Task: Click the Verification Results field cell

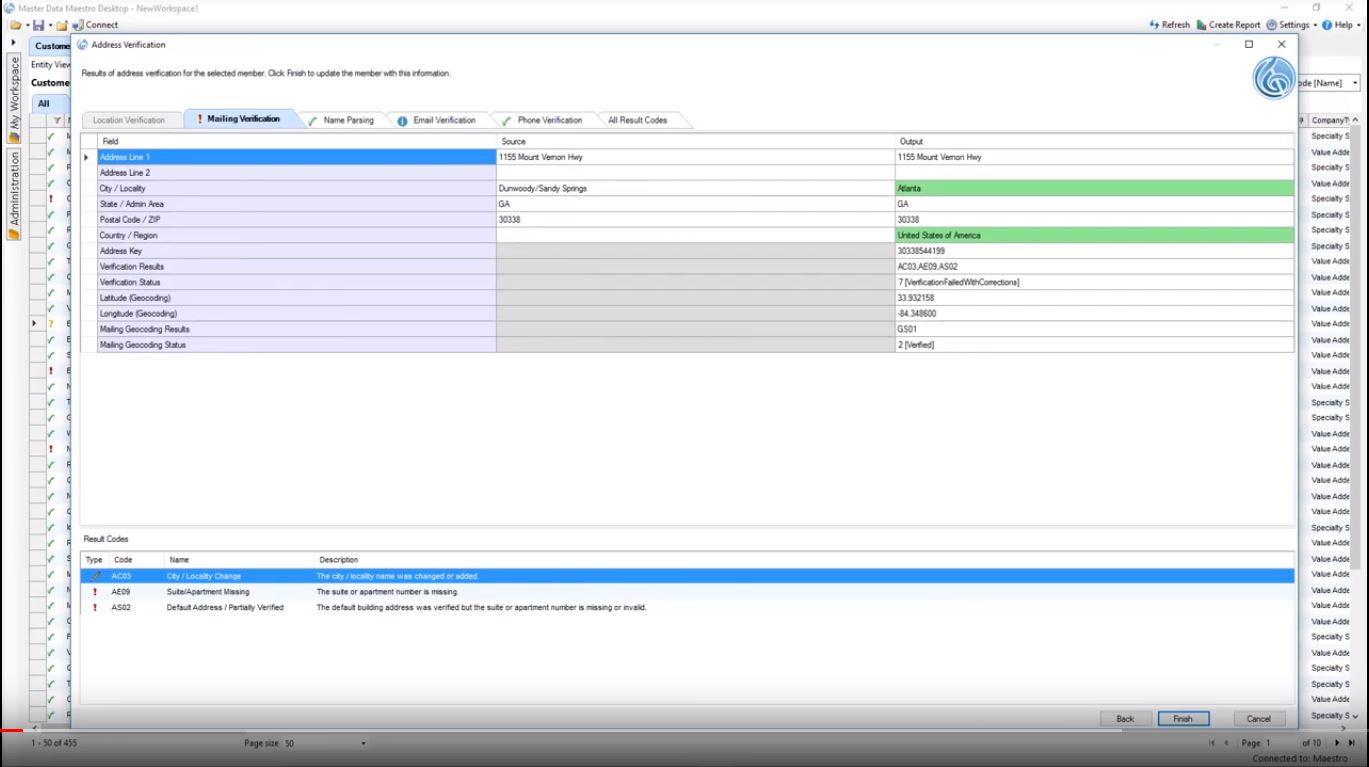Action: click(x=296, y=267)
